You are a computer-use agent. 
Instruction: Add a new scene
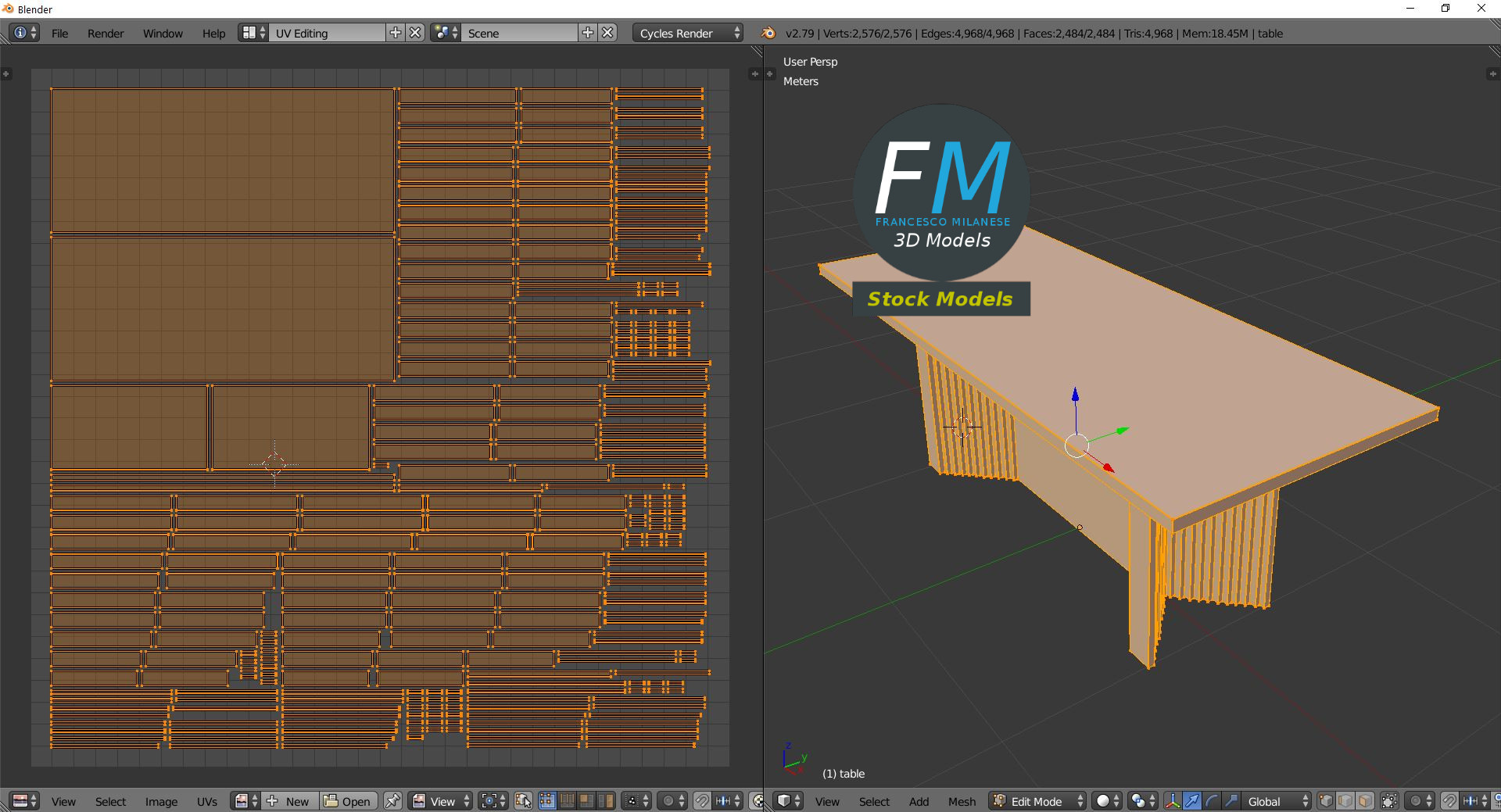[x=588, y=33]
